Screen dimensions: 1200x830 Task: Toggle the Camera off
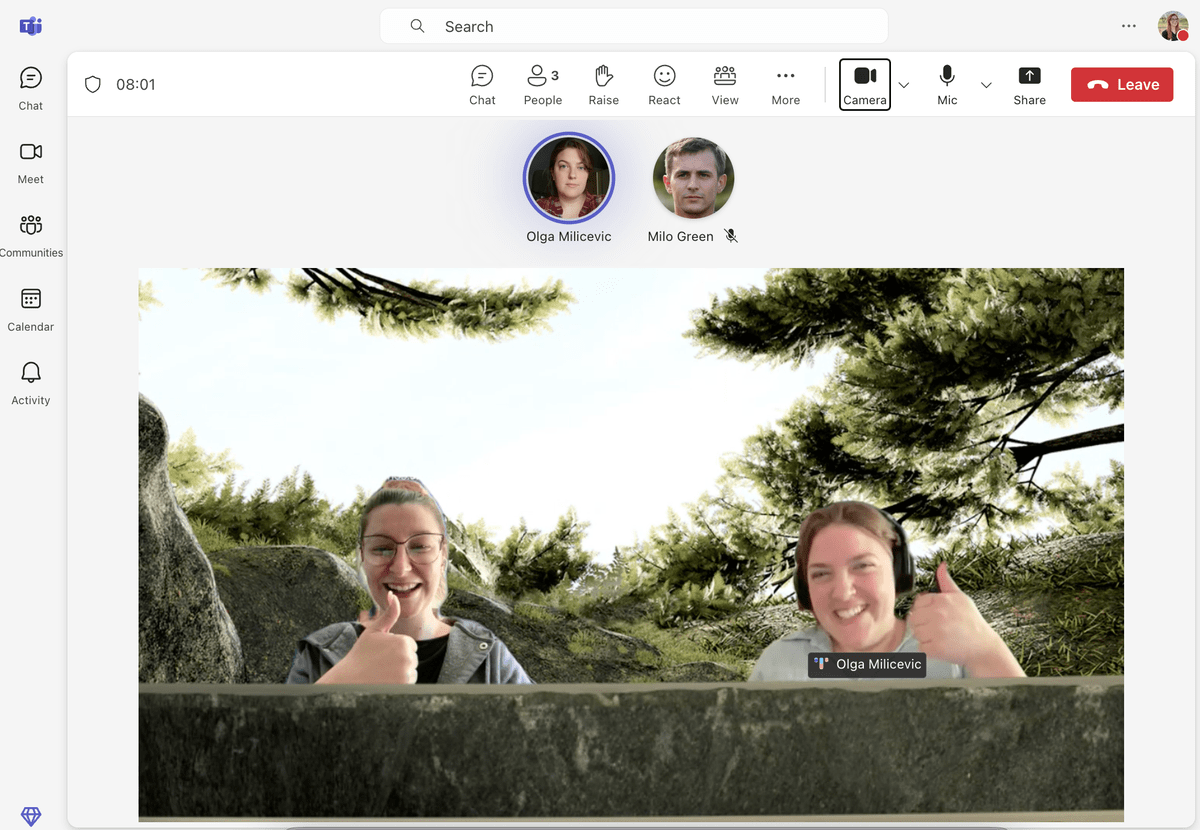pos(865,85)
